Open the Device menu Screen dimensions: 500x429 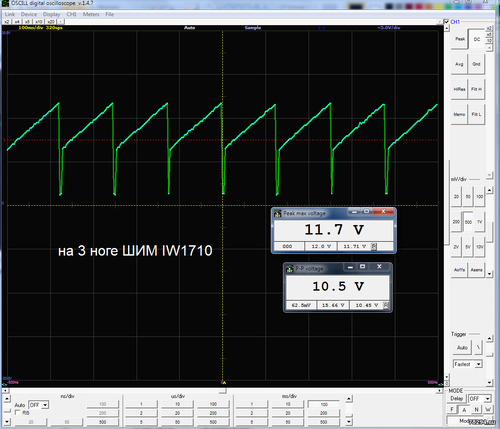[x=29, y=14]
